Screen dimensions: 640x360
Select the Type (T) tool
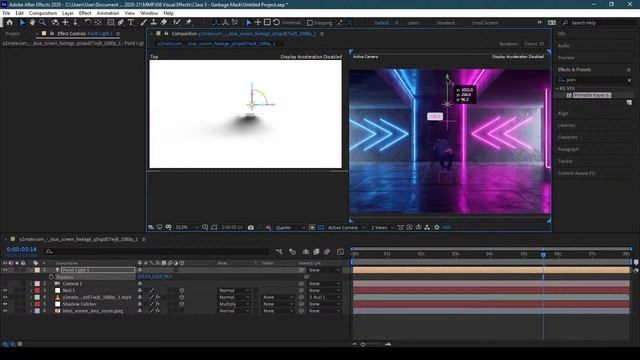click(131, 22)
